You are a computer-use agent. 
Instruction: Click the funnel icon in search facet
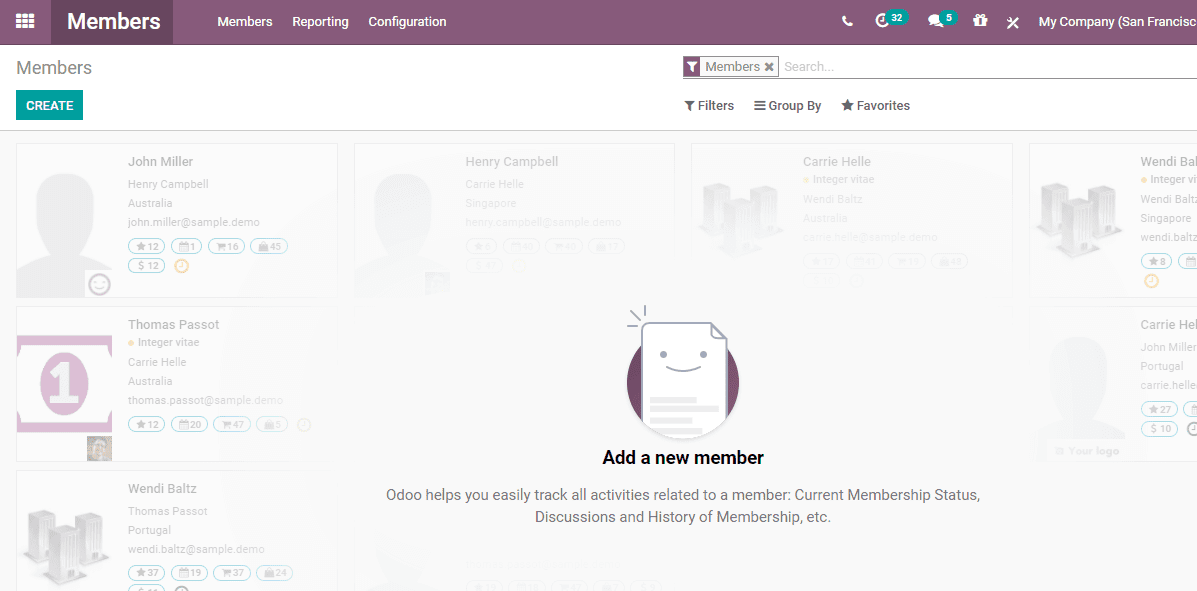click(692, 67)
